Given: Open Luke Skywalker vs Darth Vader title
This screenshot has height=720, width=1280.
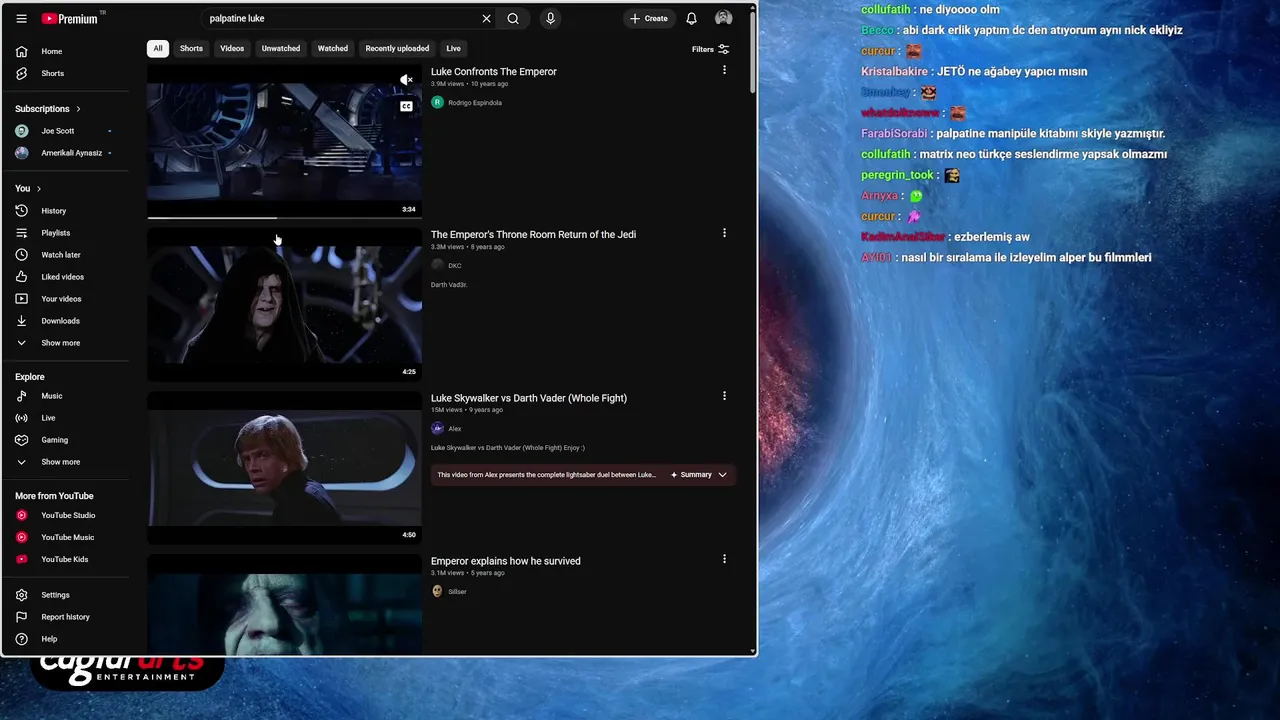Looking at the screenshot, I should click(529, 398).
